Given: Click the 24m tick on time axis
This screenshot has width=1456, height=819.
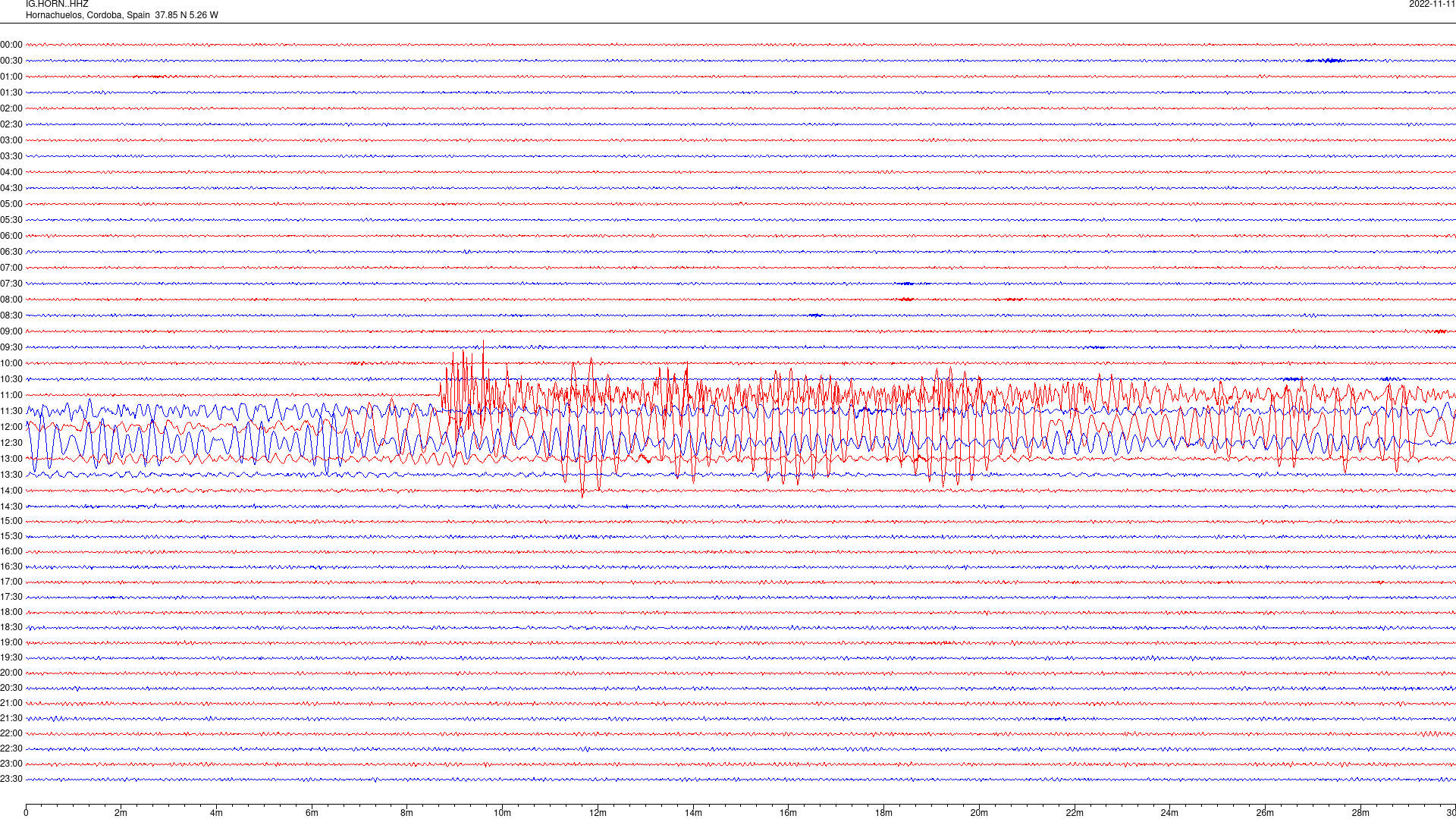Looking at the screenshot, I should click(1169, 813).
